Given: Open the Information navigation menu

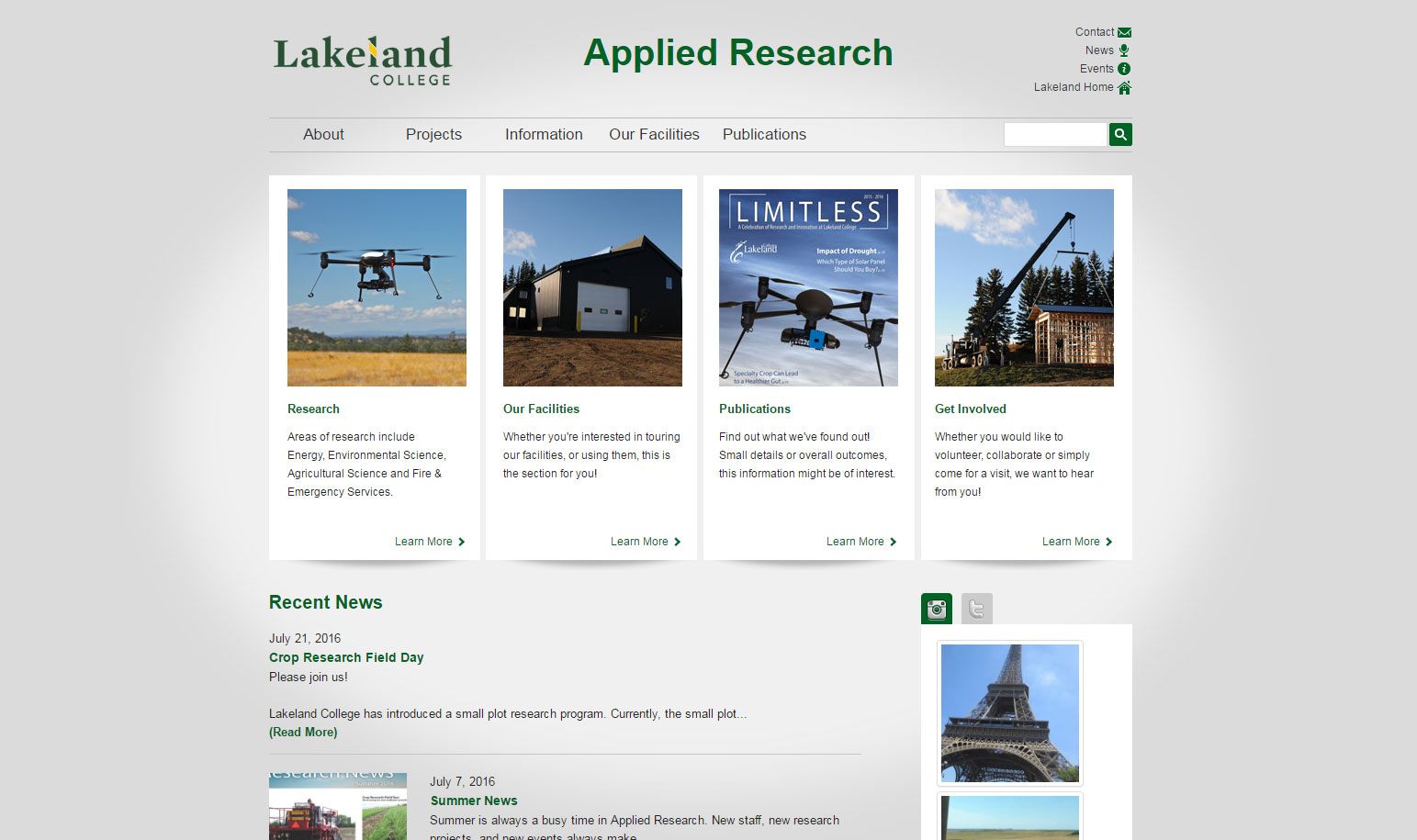Looking at the screenshot, I should (x=543, y=134).
